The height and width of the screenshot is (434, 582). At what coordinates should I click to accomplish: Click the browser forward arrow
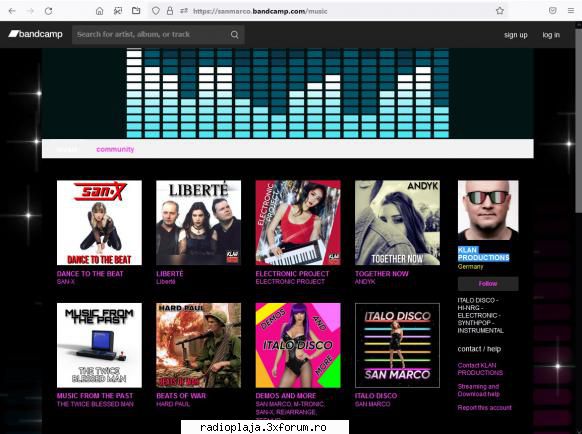pyautogui.click(x=30, y=11)
